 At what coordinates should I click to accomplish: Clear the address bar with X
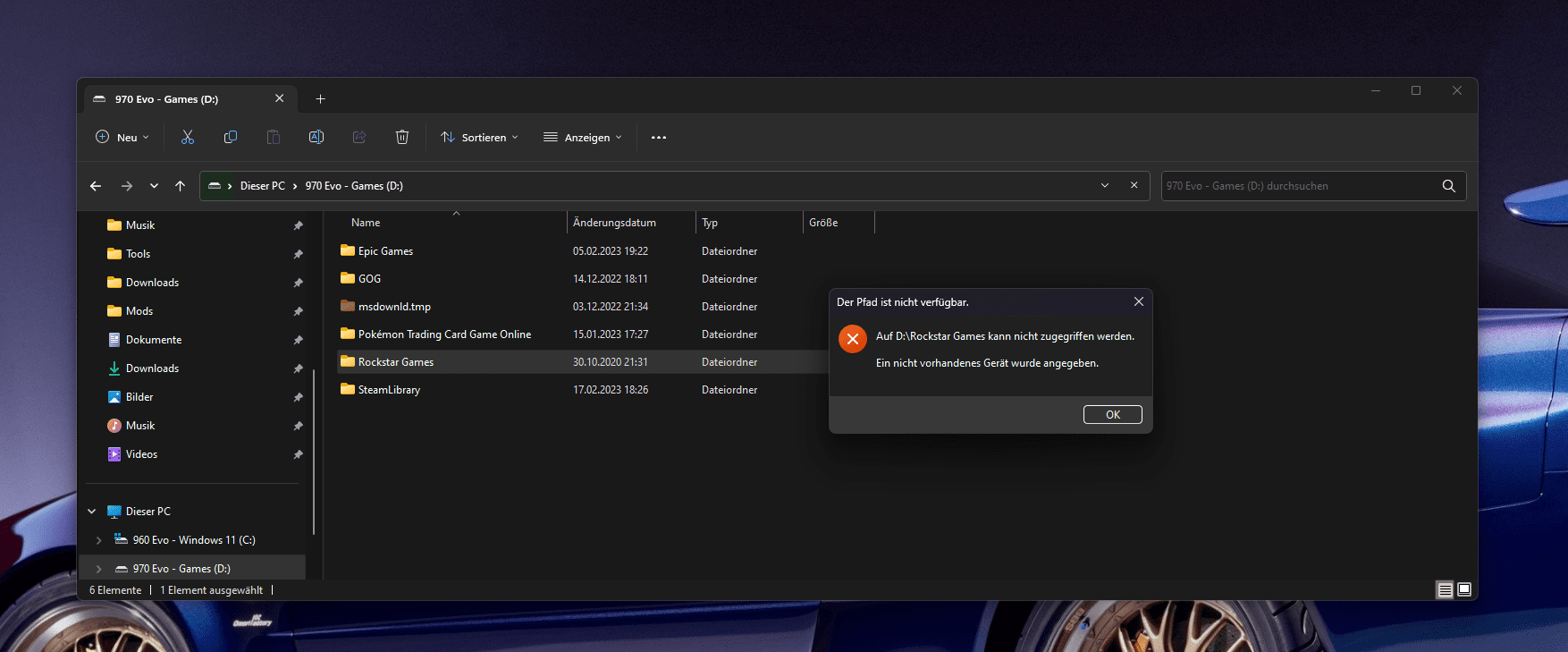click(1134, 185)
